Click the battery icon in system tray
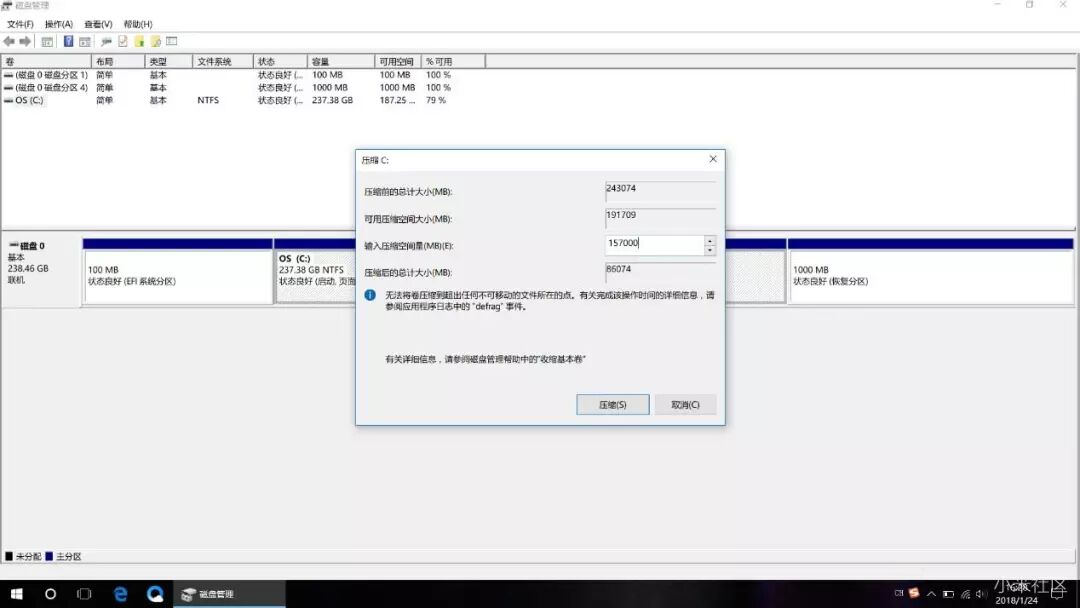 (x=948, y=594)
